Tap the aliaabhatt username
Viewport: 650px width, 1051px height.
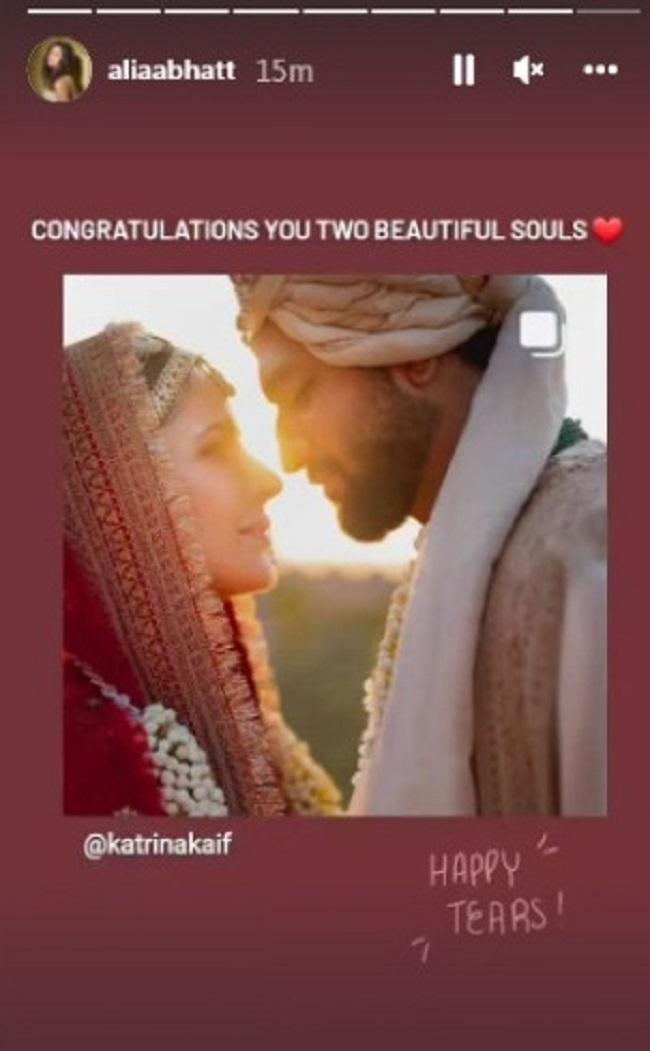[x=172, y=70]
